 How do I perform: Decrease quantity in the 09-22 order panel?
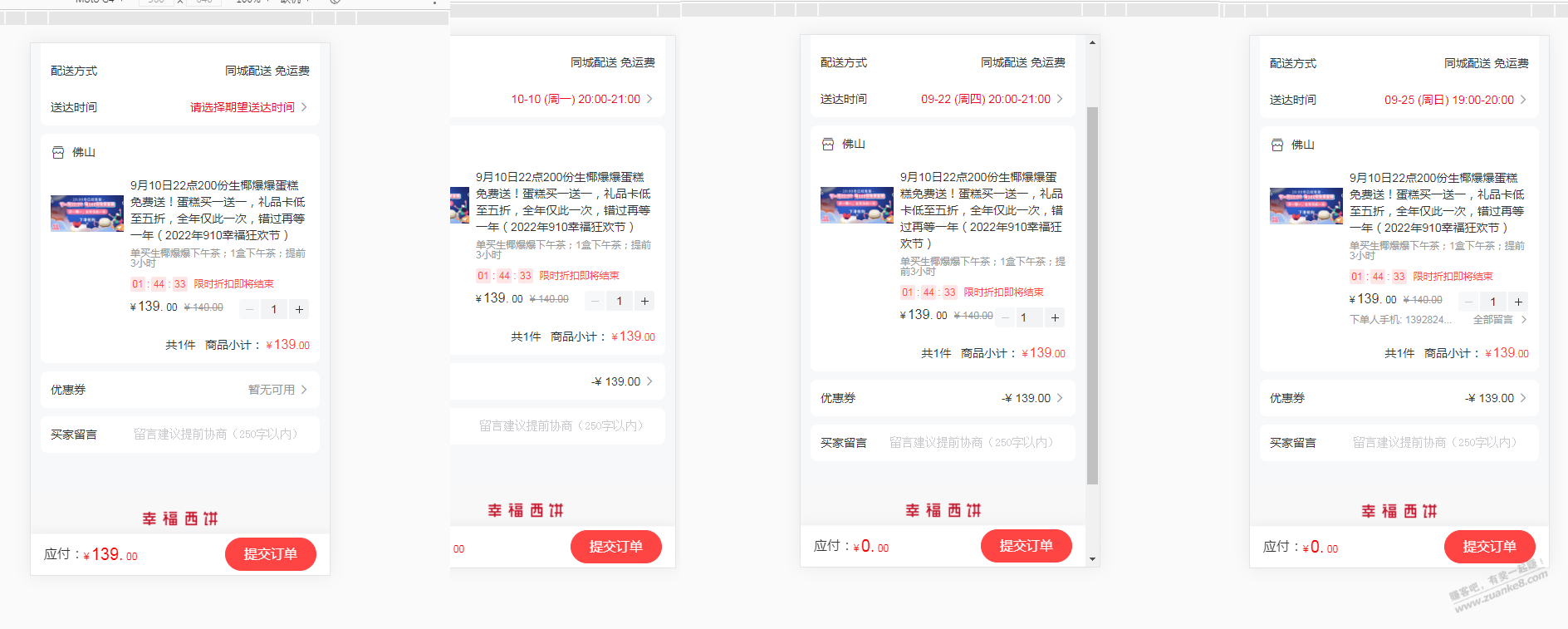point(1006,317)
